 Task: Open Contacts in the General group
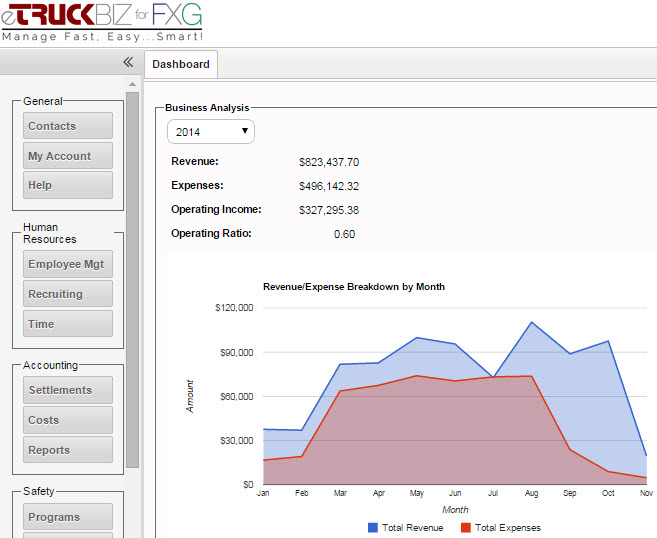[x=68, y=126]
